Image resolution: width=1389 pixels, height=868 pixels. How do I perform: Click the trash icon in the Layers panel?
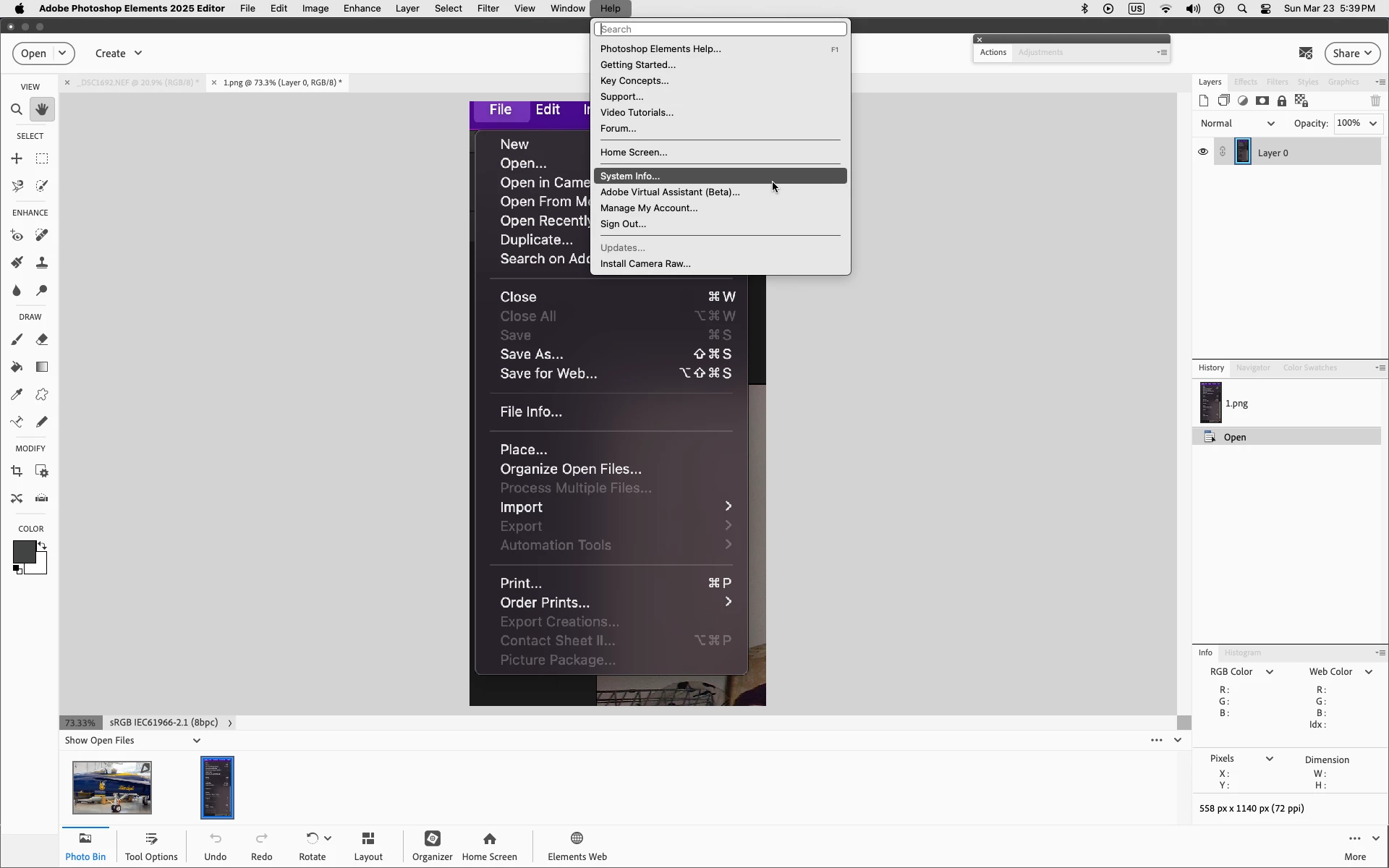tap(1375, 101)
